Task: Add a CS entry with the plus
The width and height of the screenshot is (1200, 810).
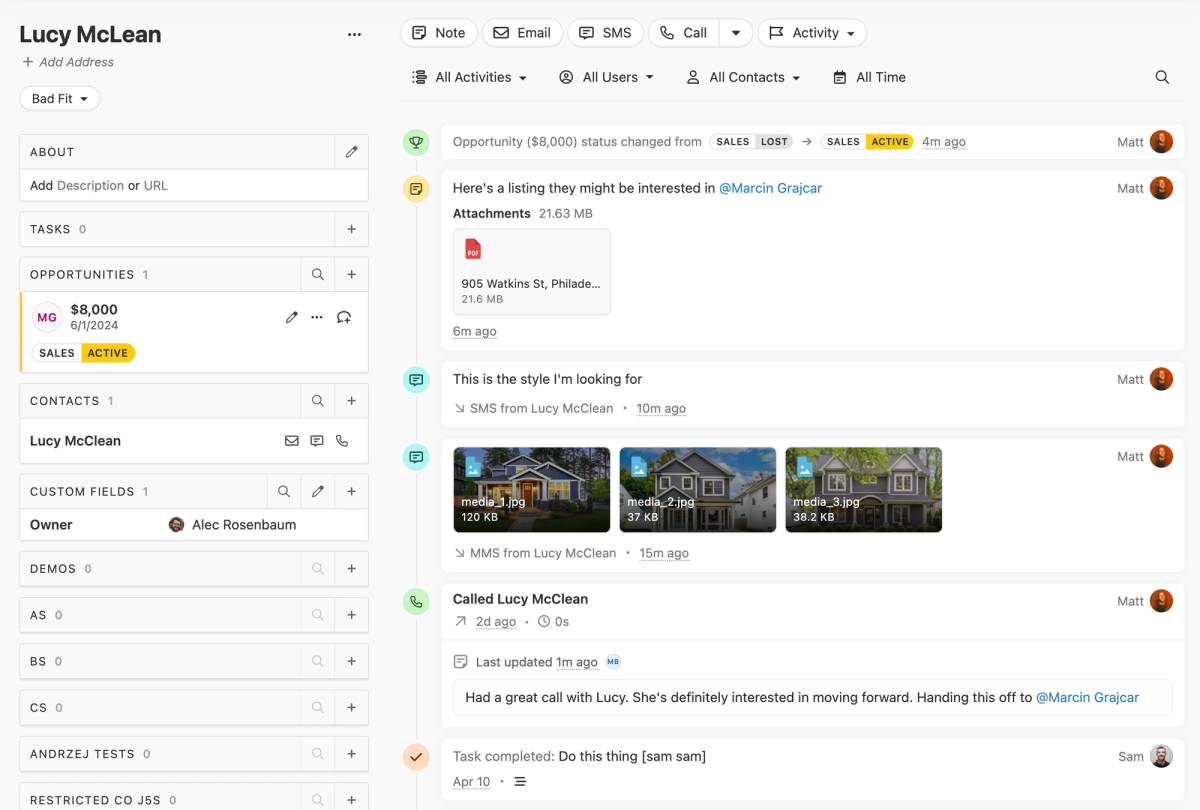Action: click(x=351, y=707)
